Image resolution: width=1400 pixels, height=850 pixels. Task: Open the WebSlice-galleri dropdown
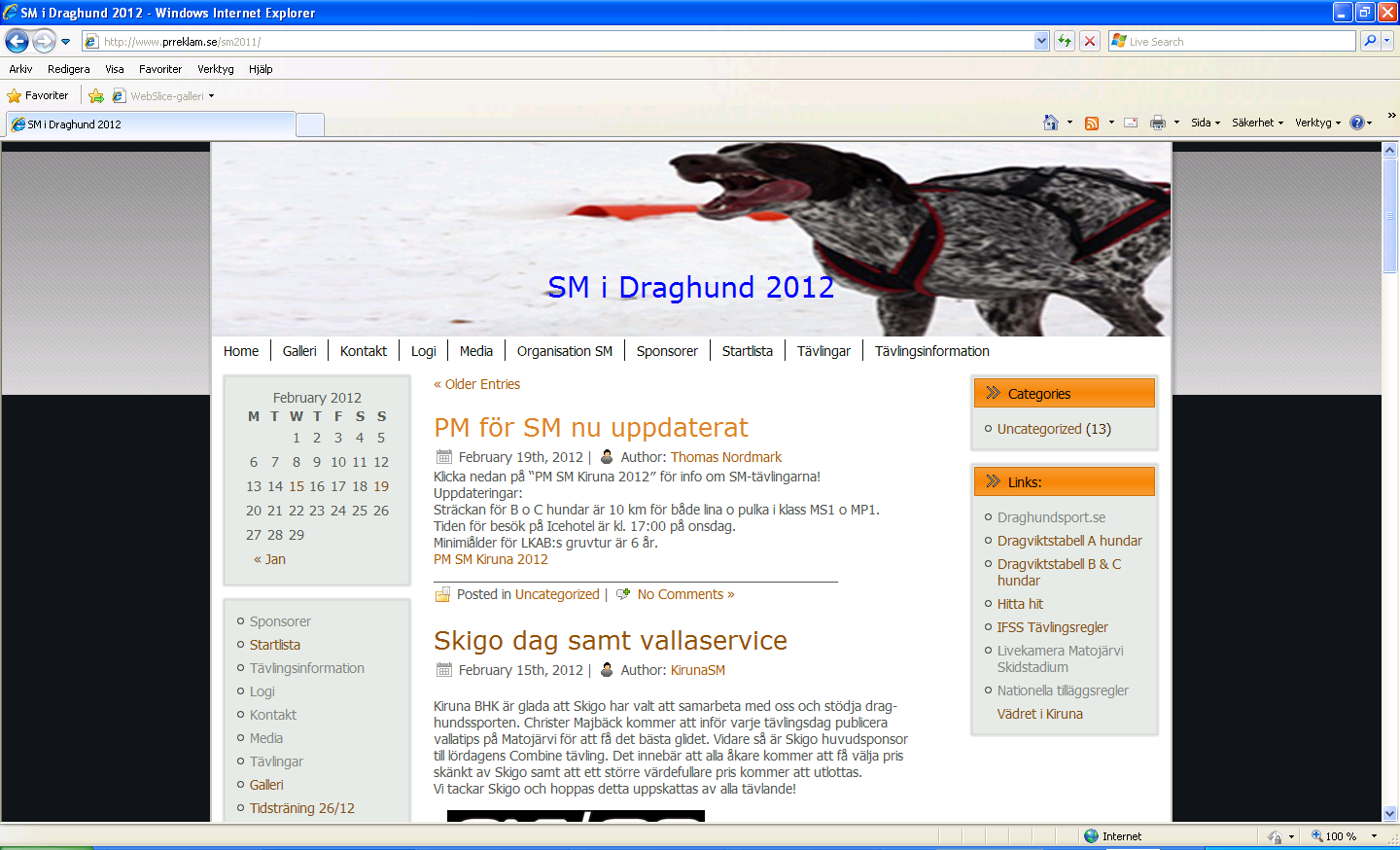click(x=163, y=95)
